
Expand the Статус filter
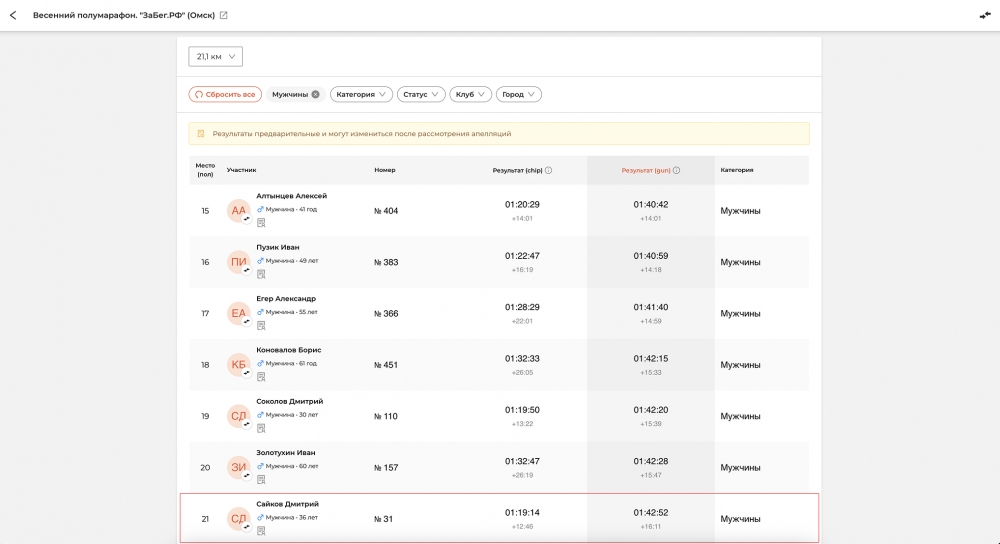(420, 94)
